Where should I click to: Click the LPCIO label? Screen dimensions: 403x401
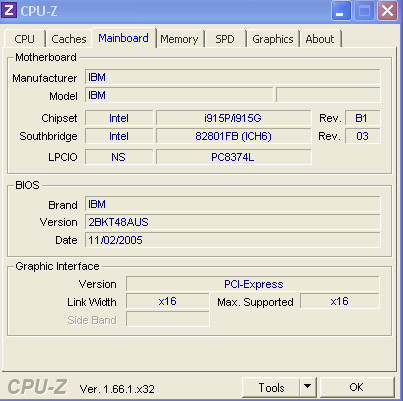[63, 157]
